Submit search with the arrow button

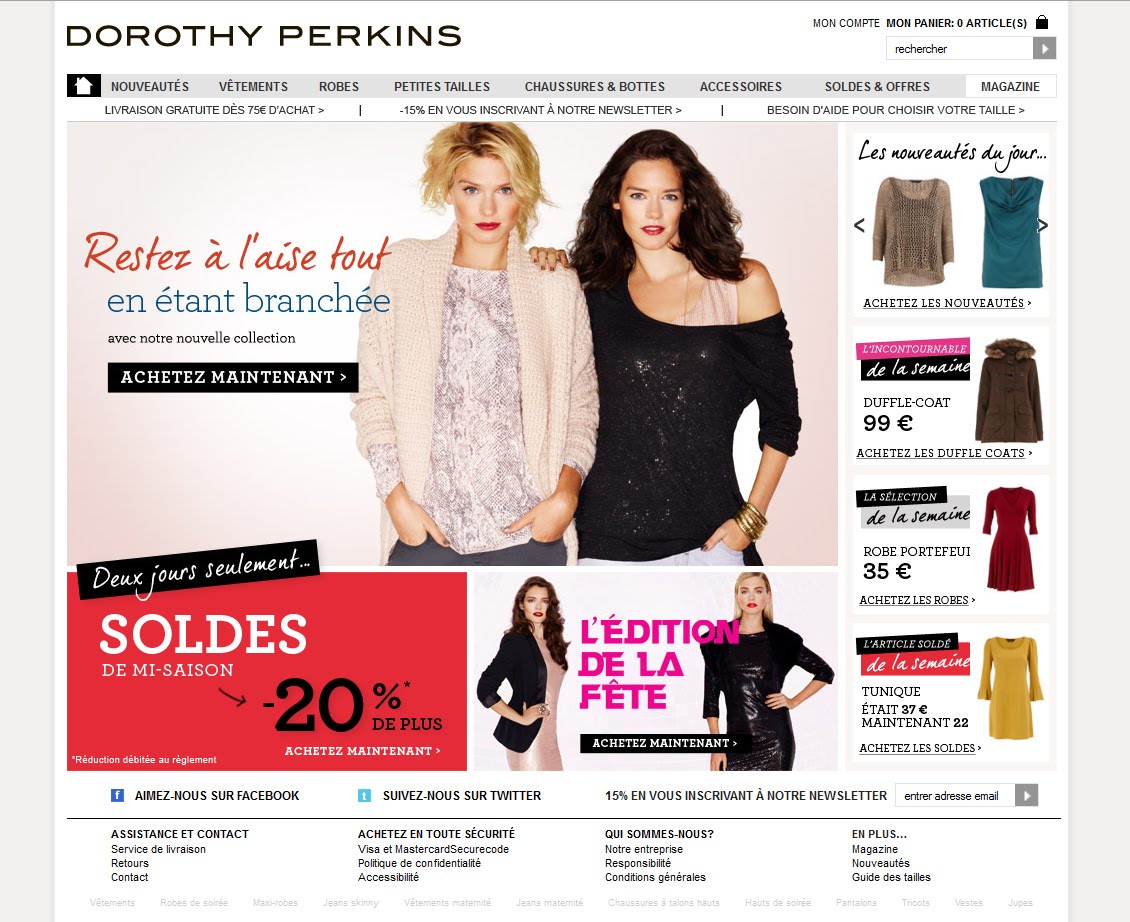(x=1044, y=48)
